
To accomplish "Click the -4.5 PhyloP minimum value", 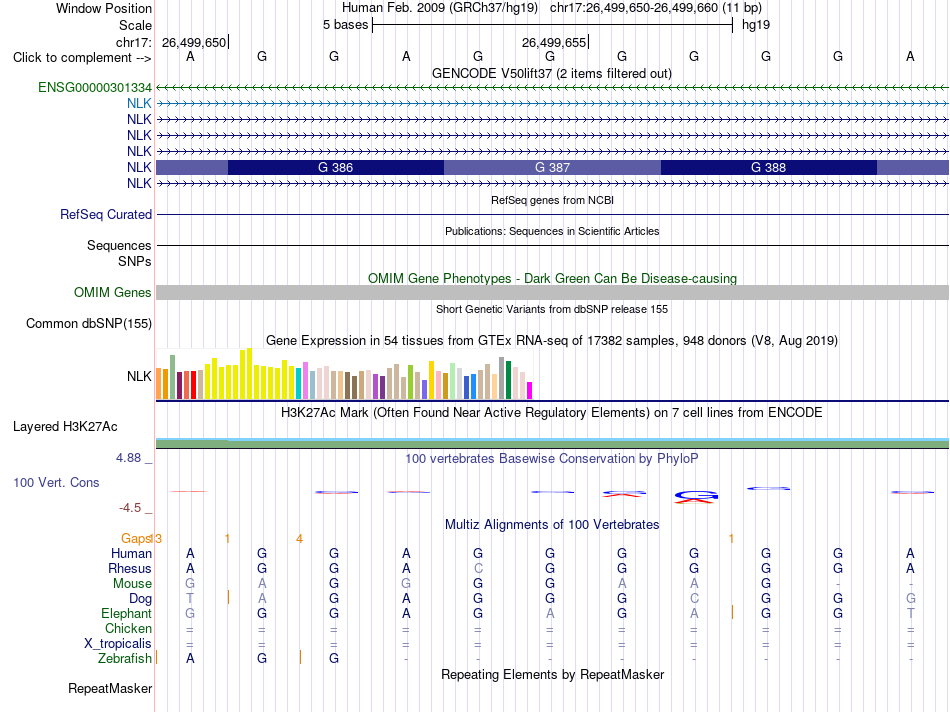I will click(130, 508).
